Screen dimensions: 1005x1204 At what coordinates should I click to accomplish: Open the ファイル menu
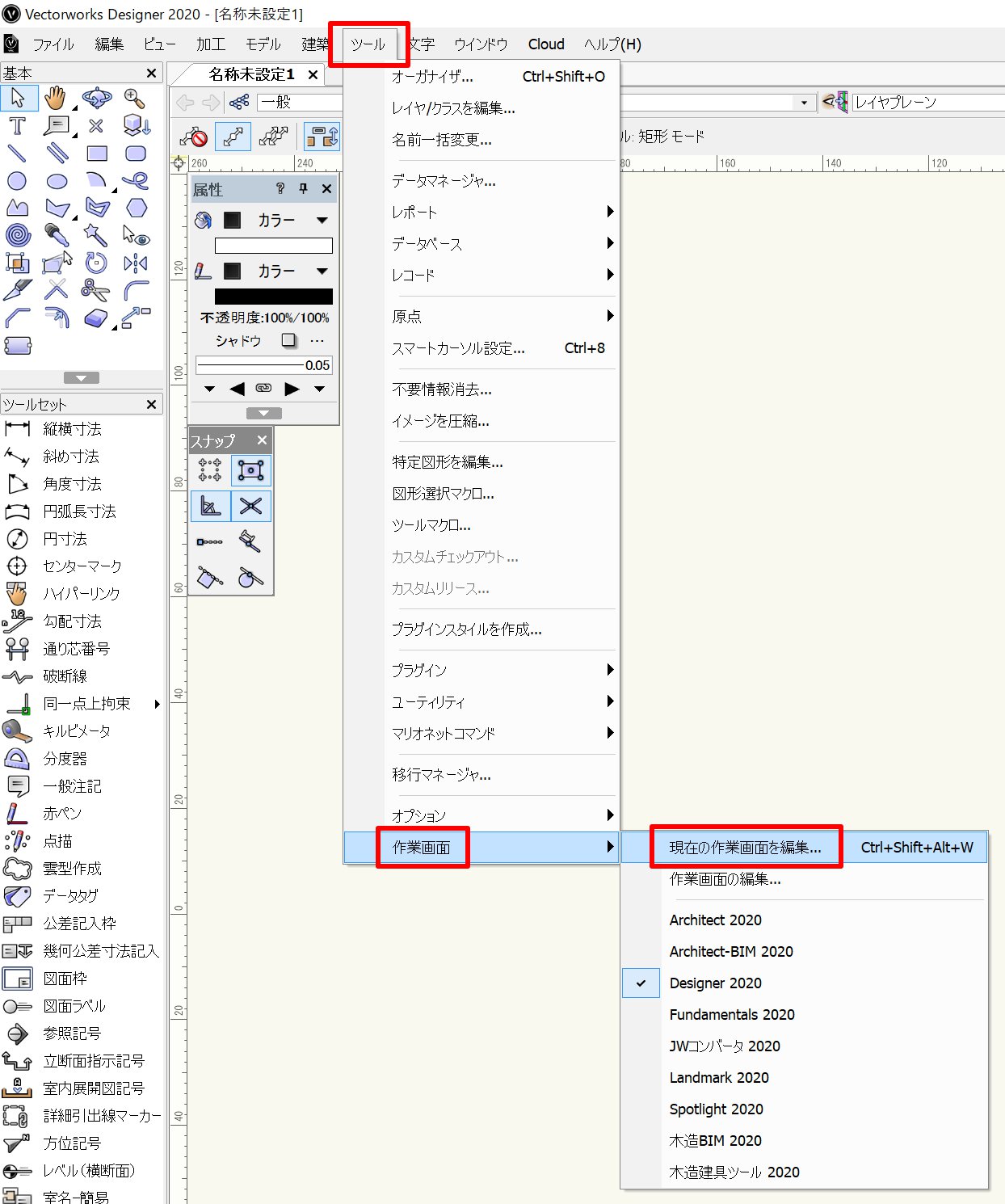point(53,44)
